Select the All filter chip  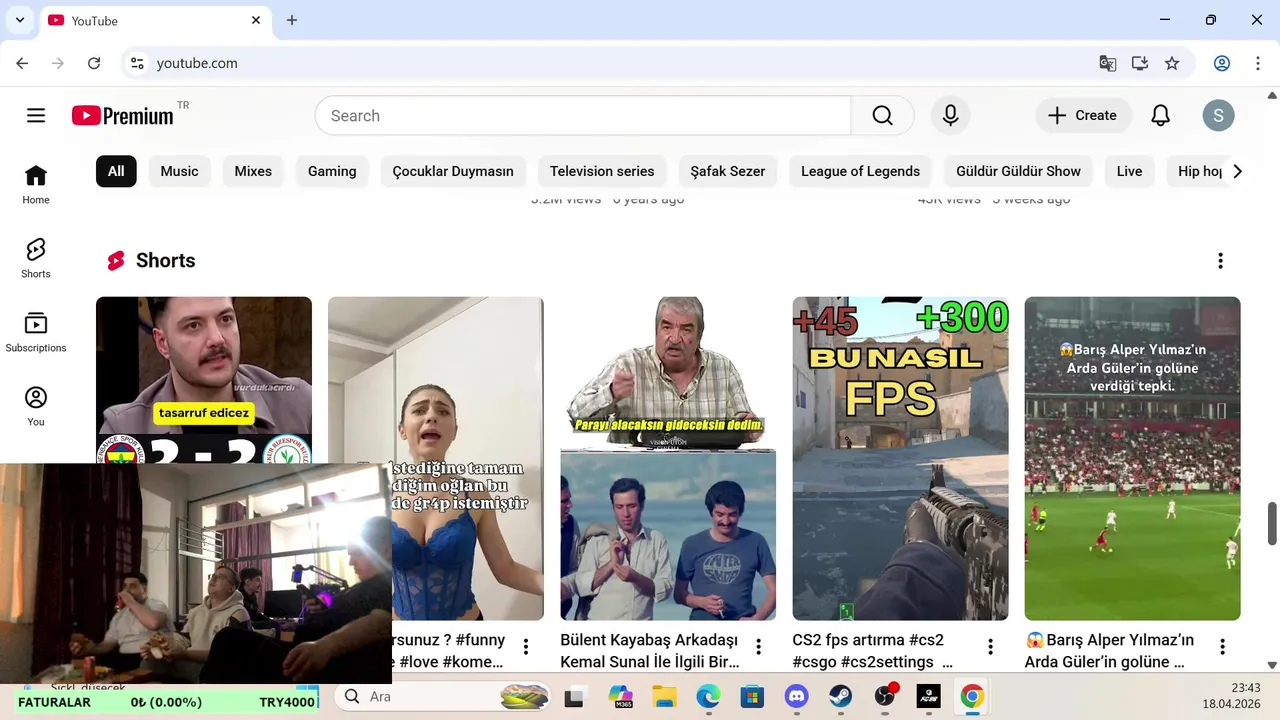tap(116, 171)
